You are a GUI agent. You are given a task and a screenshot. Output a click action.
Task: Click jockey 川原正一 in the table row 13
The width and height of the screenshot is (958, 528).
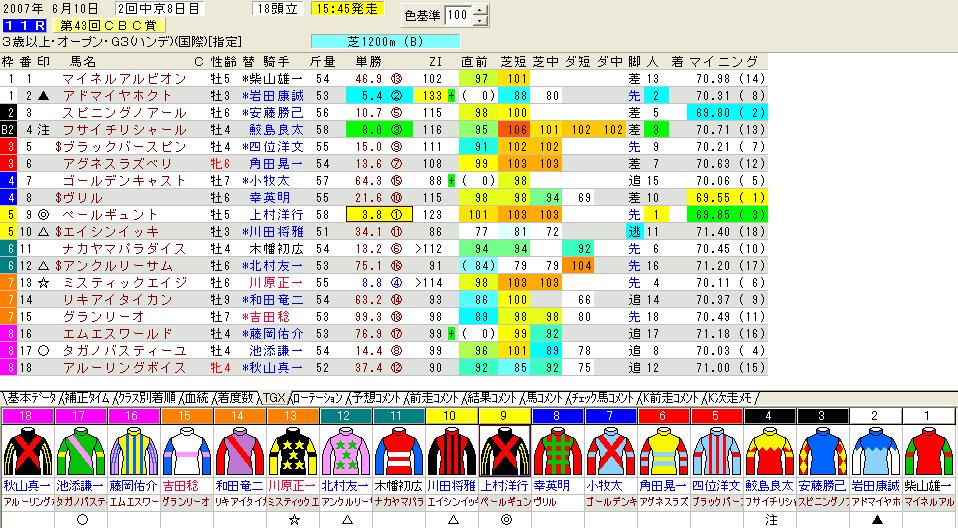[276, 283]
